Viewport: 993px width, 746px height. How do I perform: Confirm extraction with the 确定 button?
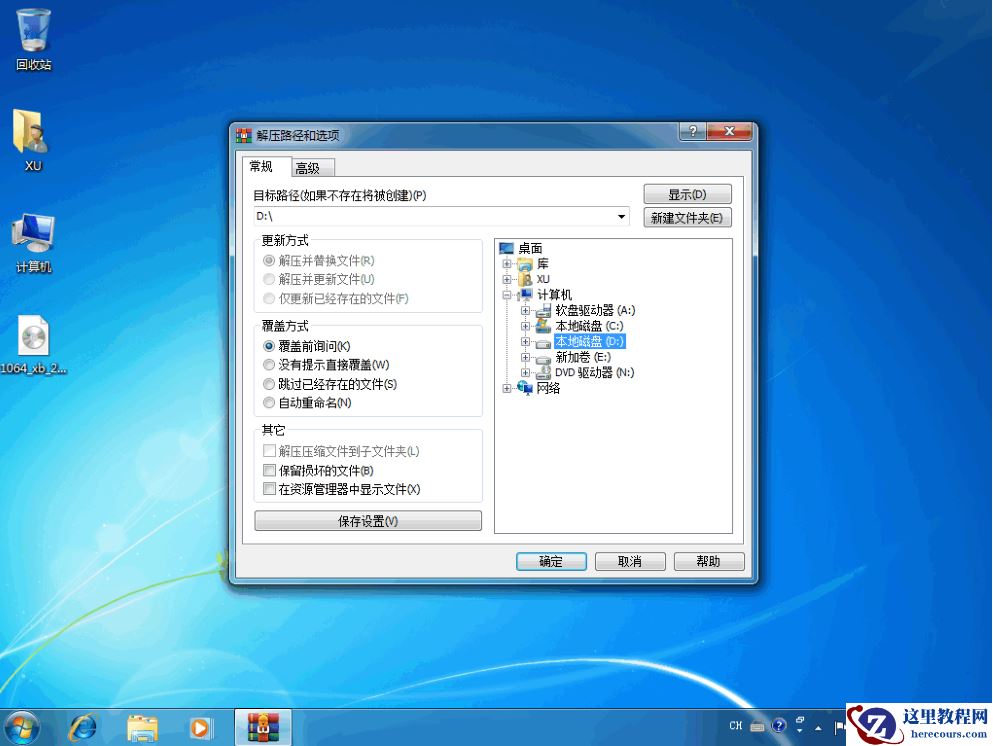551,561
